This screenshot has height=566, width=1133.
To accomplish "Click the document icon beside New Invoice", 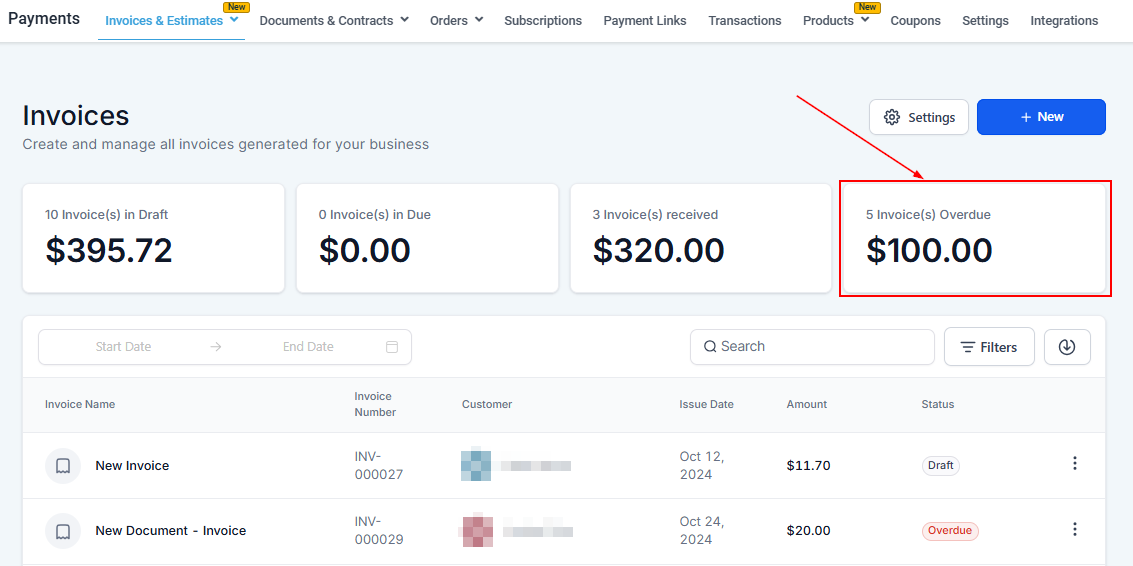I will click(63, 466).
